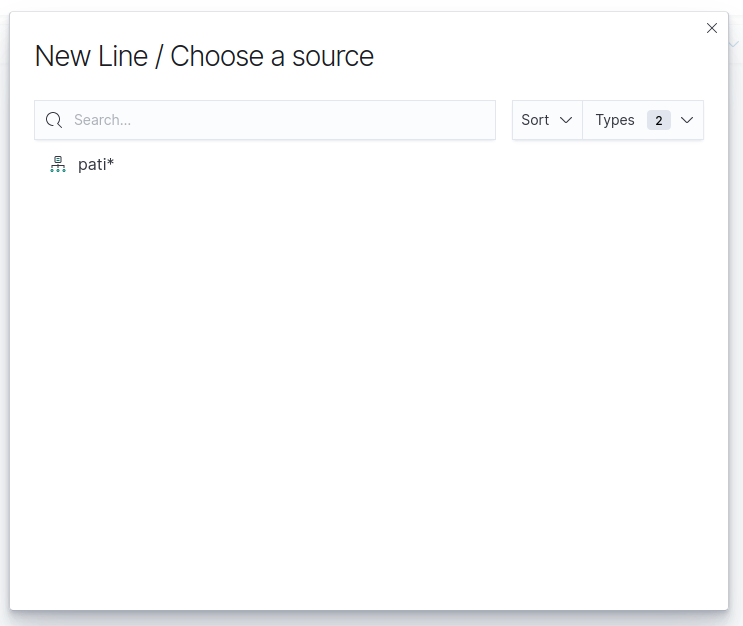Click the New Line heading text
Screen dimensions: 743x626
point(91,56)
